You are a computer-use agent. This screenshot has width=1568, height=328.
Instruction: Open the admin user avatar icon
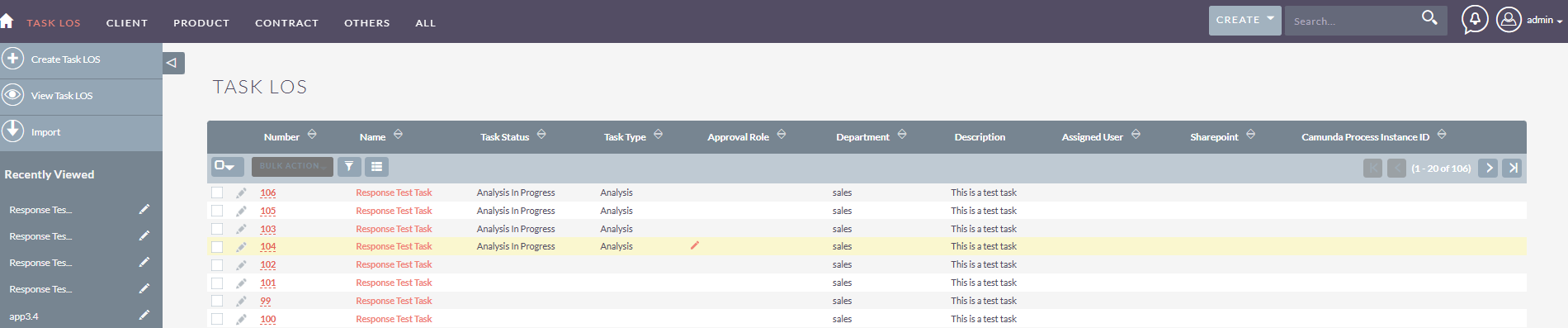pos(1509,19)
